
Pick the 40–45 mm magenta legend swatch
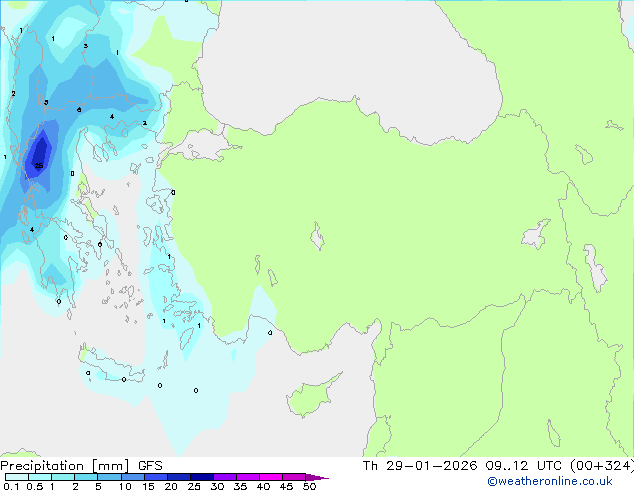271,477
